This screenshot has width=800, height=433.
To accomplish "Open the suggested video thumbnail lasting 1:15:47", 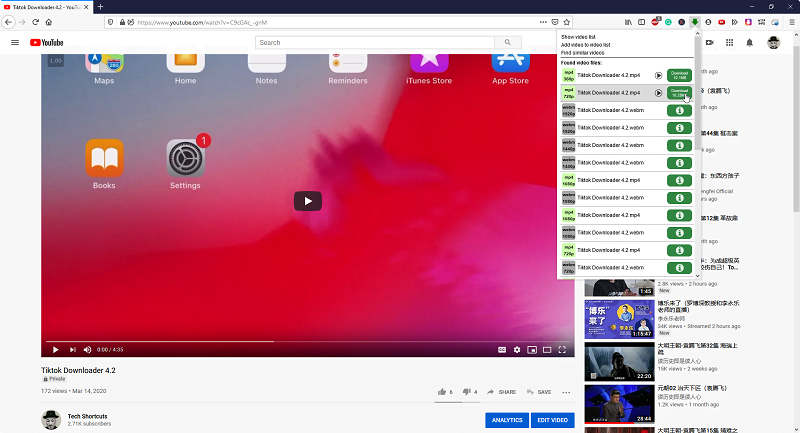I will click(x=619, y=319).
